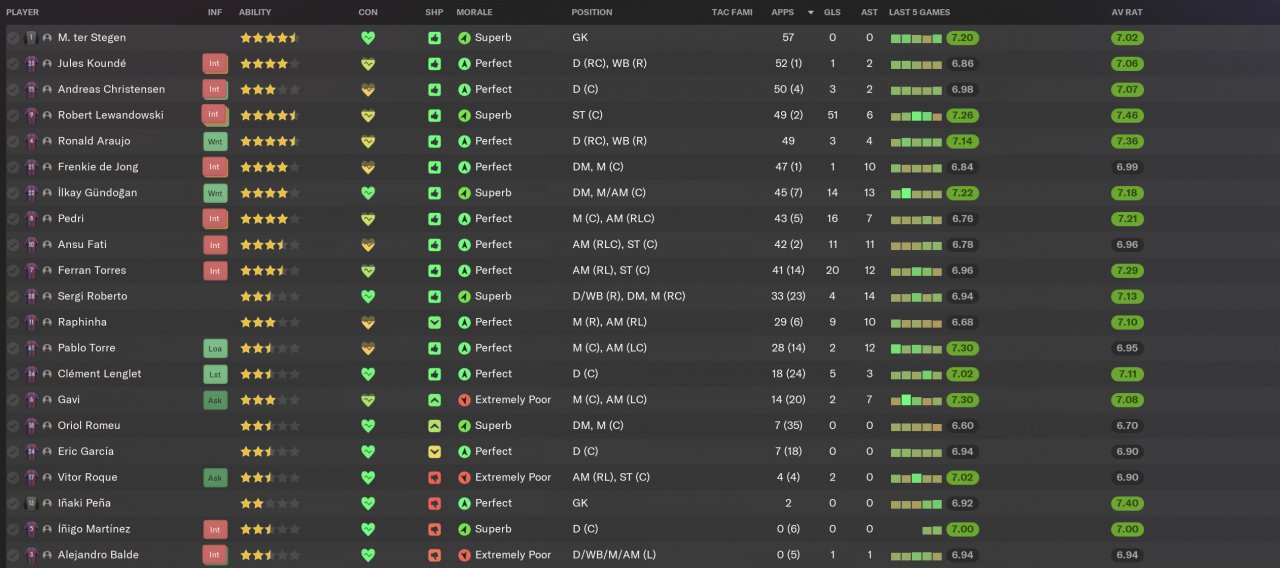Select Pedri's row checkbox
1280x568 pixels.
click(x=13, y=219)
